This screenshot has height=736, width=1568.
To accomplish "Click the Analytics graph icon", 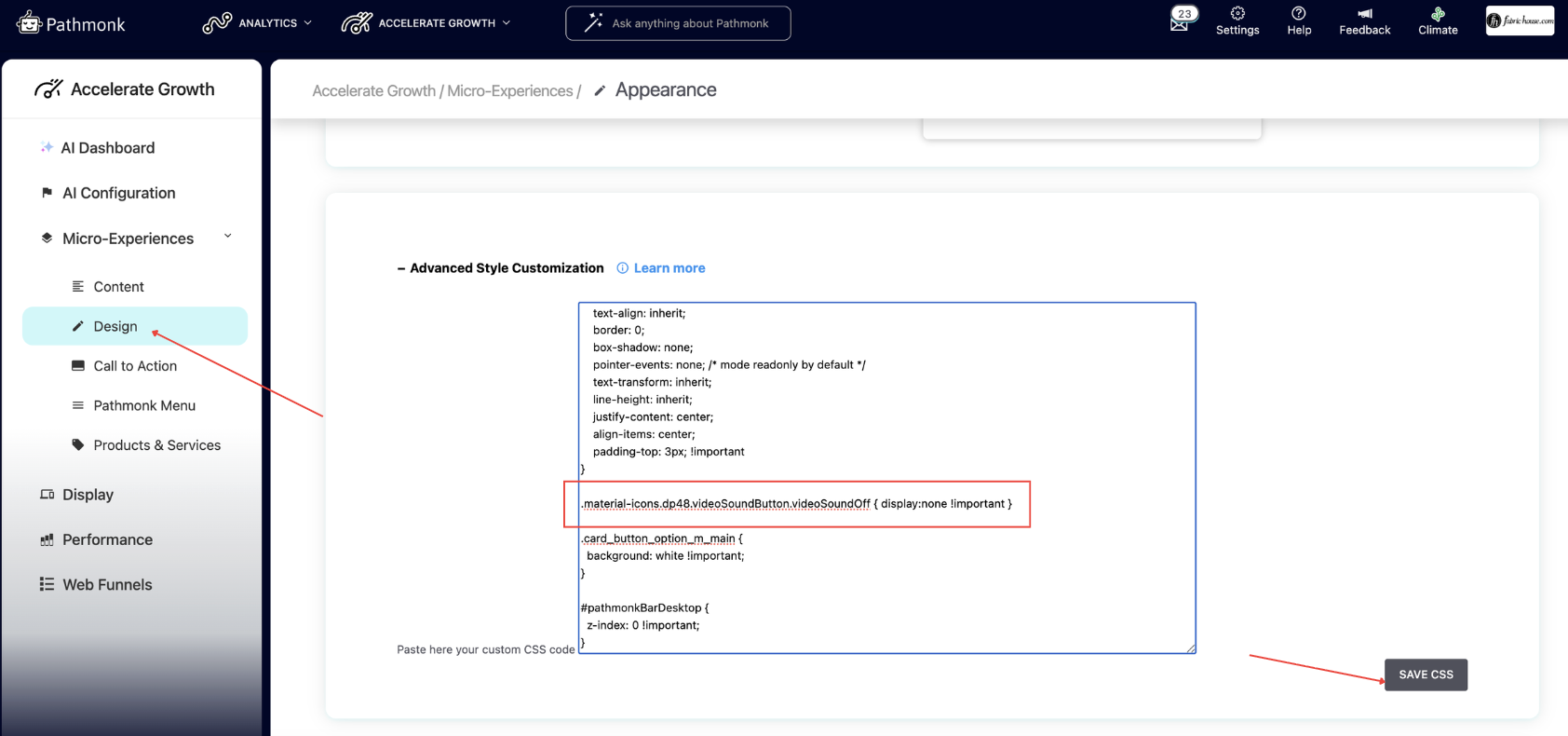I will click(217, 22).
